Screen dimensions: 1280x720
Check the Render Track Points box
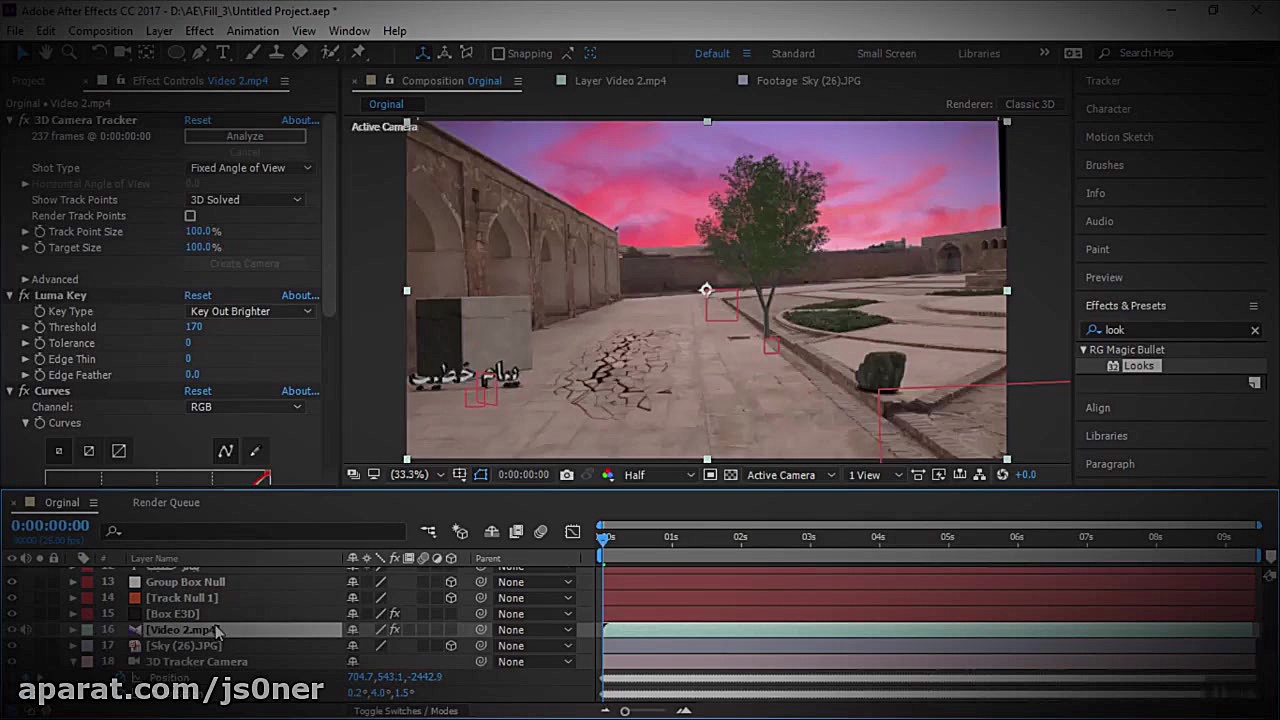click(190, 216)
